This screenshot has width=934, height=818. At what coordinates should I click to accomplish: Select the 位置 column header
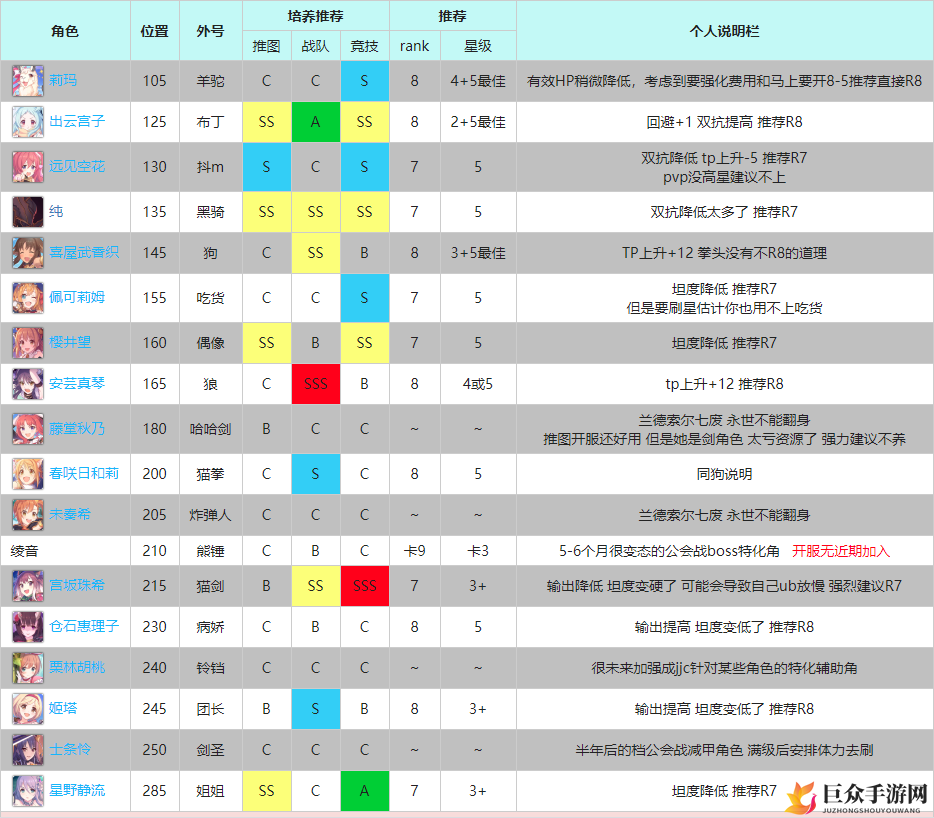tap(155, 31)
